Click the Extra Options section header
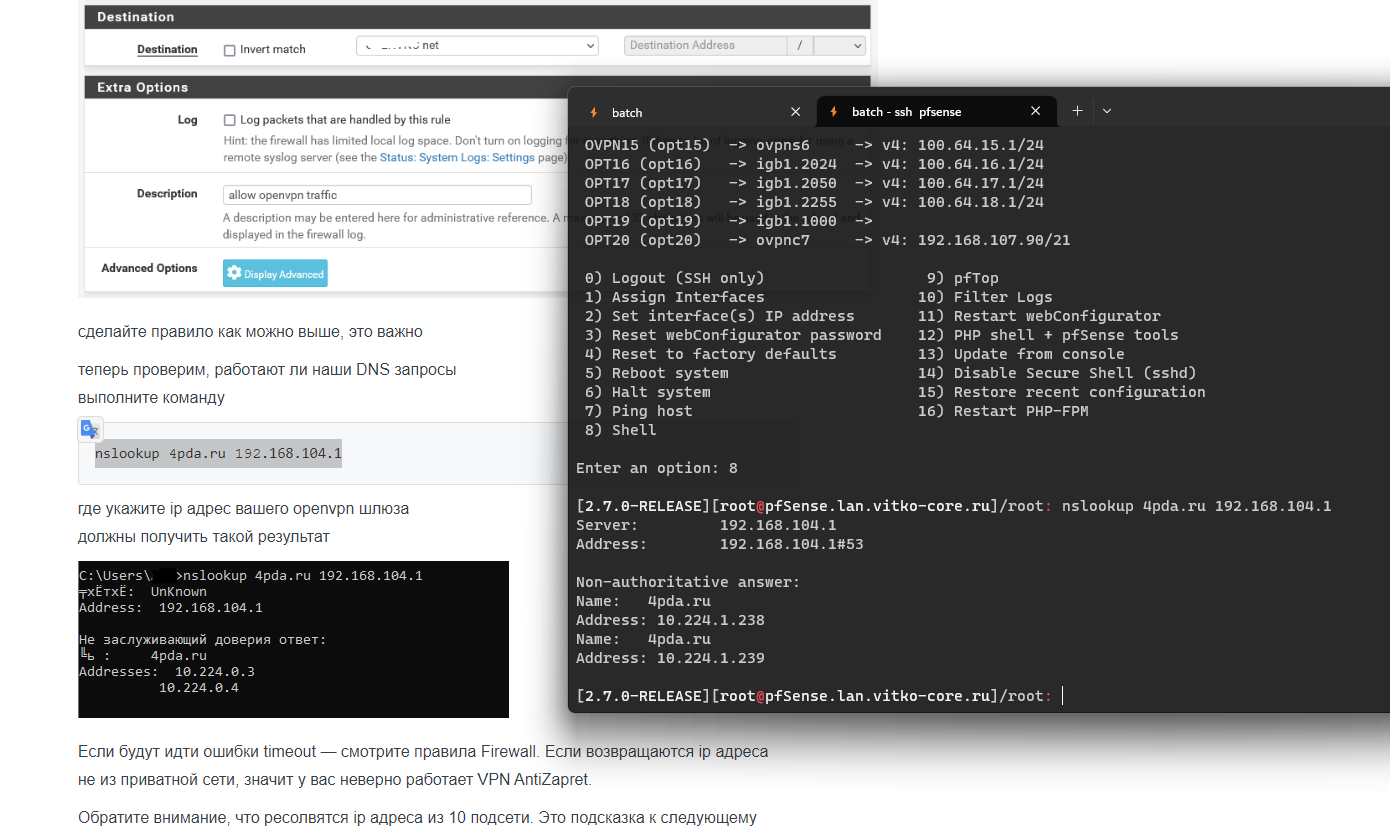The width and height of the screenshot is (1390, 834). pyautogui.click(x=477, y=87)
